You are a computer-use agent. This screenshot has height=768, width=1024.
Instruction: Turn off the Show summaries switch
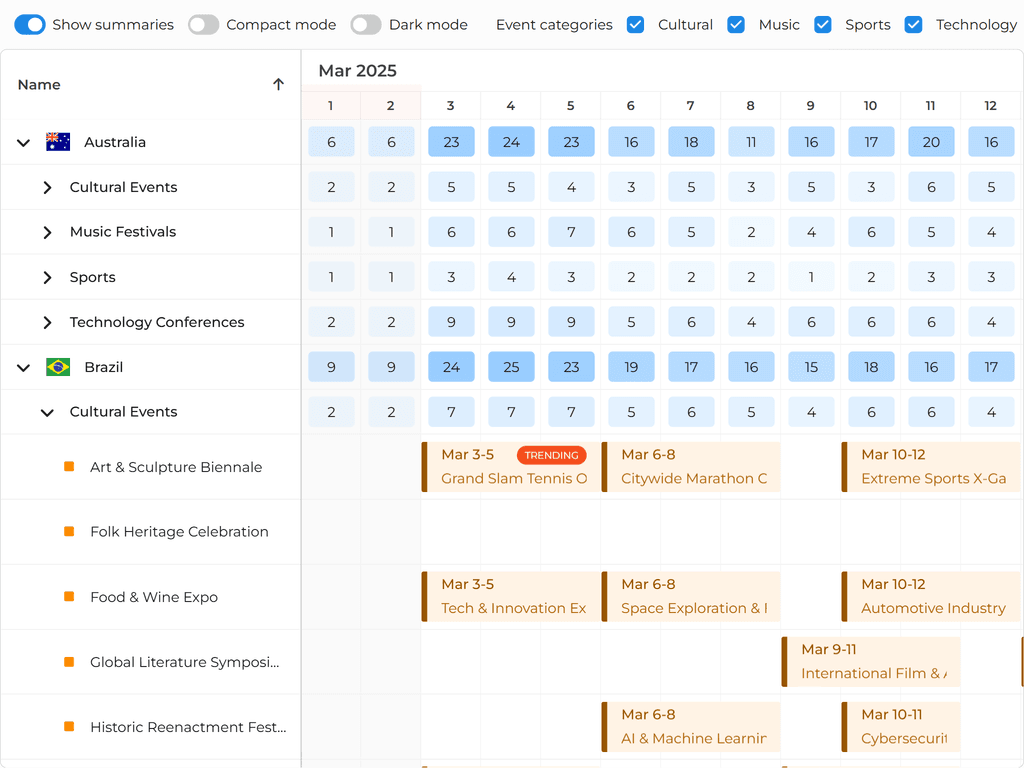30,25
